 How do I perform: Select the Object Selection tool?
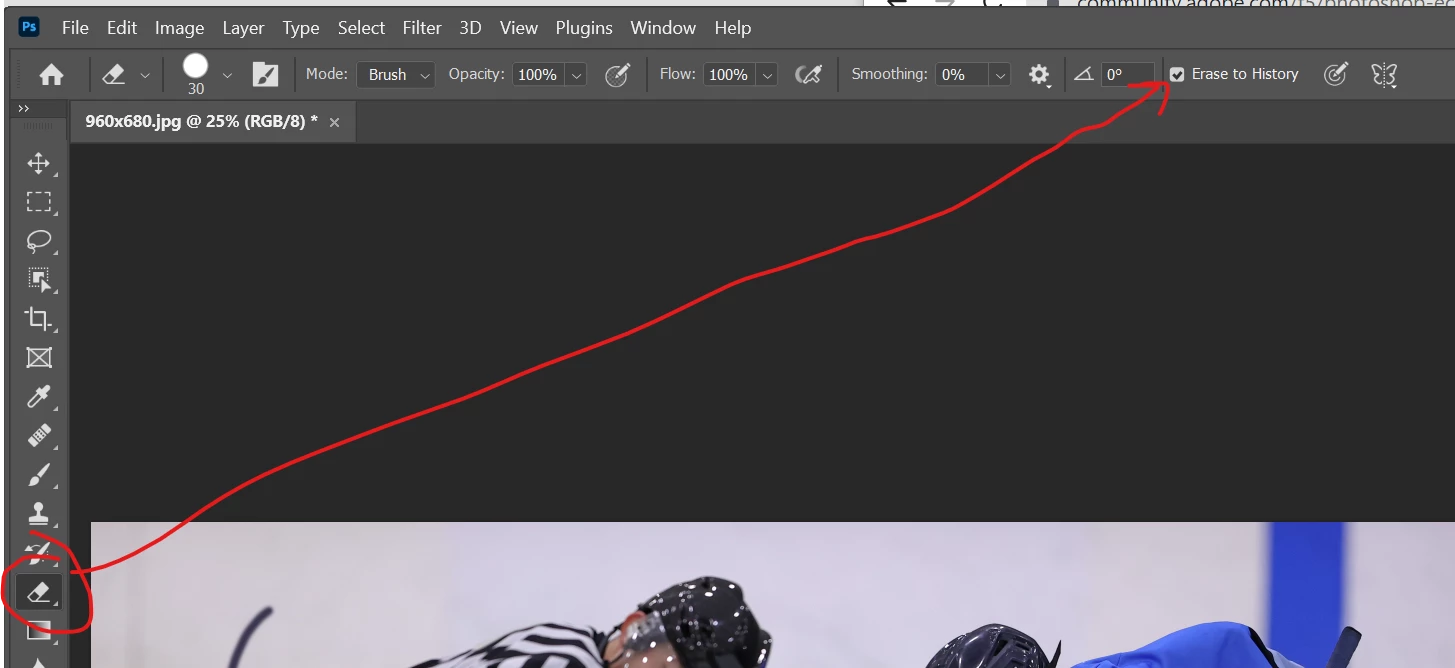[38, 280]
